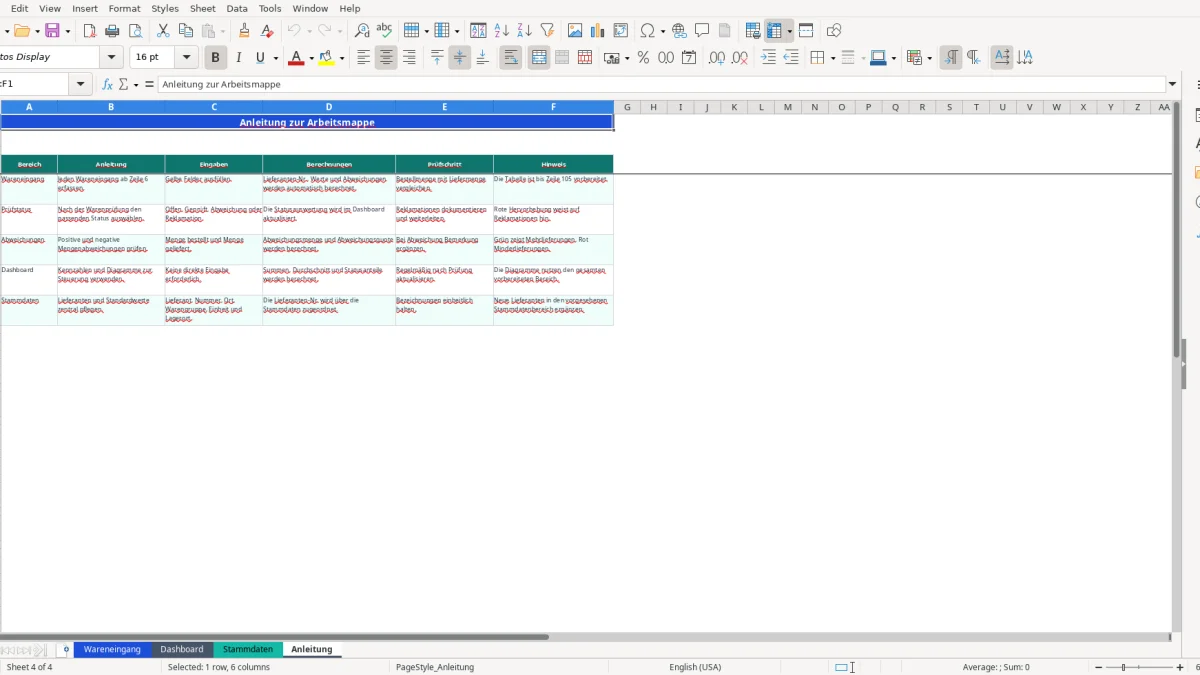The width and height of the screenshot is (1200, 675).
Task: Toggle Italic formatting
Action: click(x=238, y=58)
